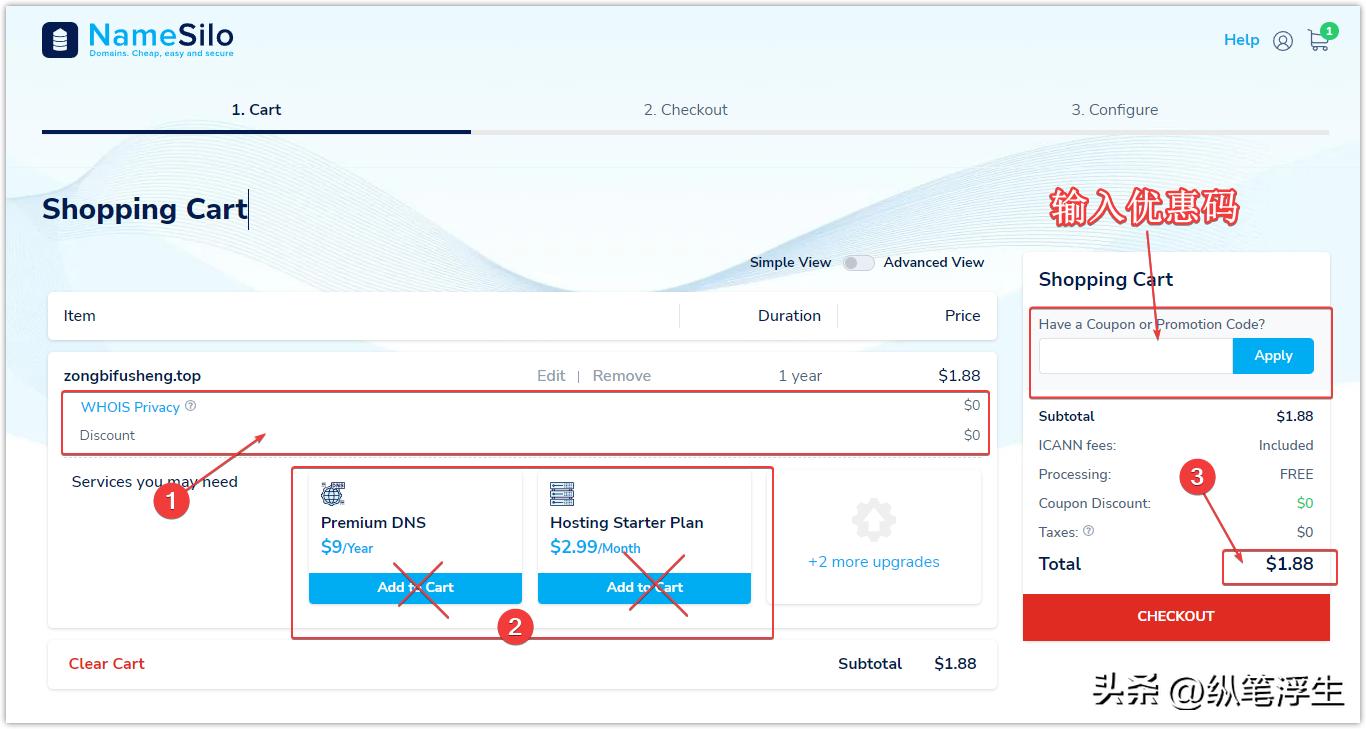Go to the 3. Configure step
1366x729 pixels.
1115,110
